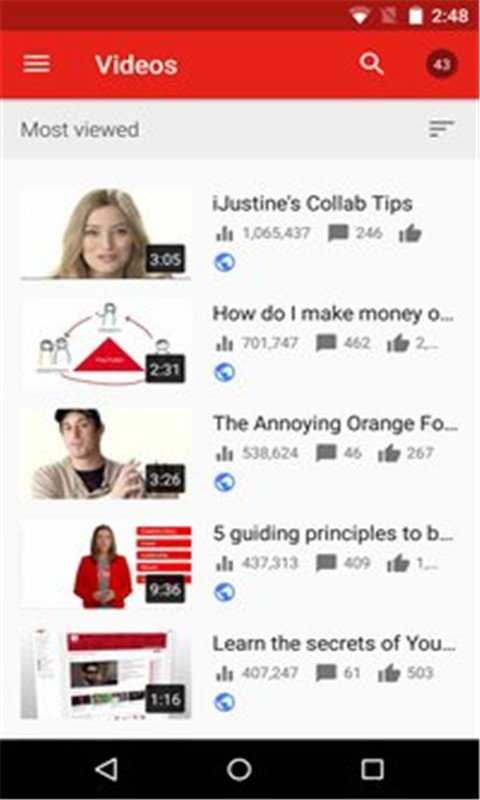Open the sort filter icon
Screen dimensions: 480x800
(x=441, y=129)
